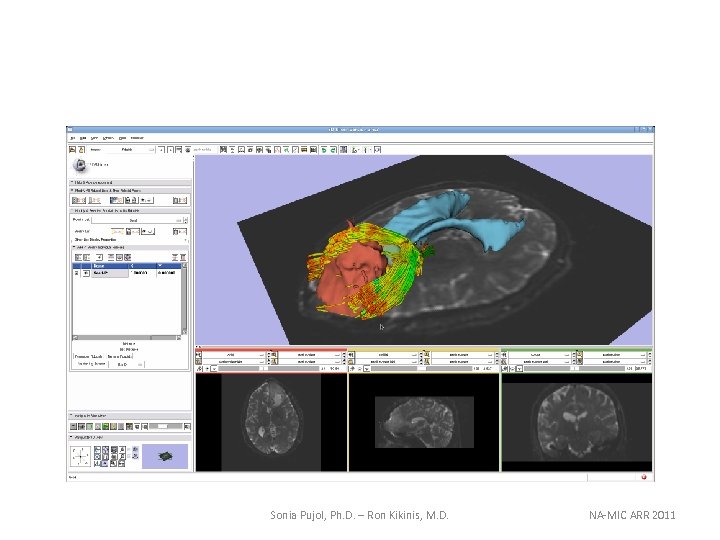Open the Red viewer orientation dropdown
This screenshot has width=720, height=540.
click(x=234, y=355)
